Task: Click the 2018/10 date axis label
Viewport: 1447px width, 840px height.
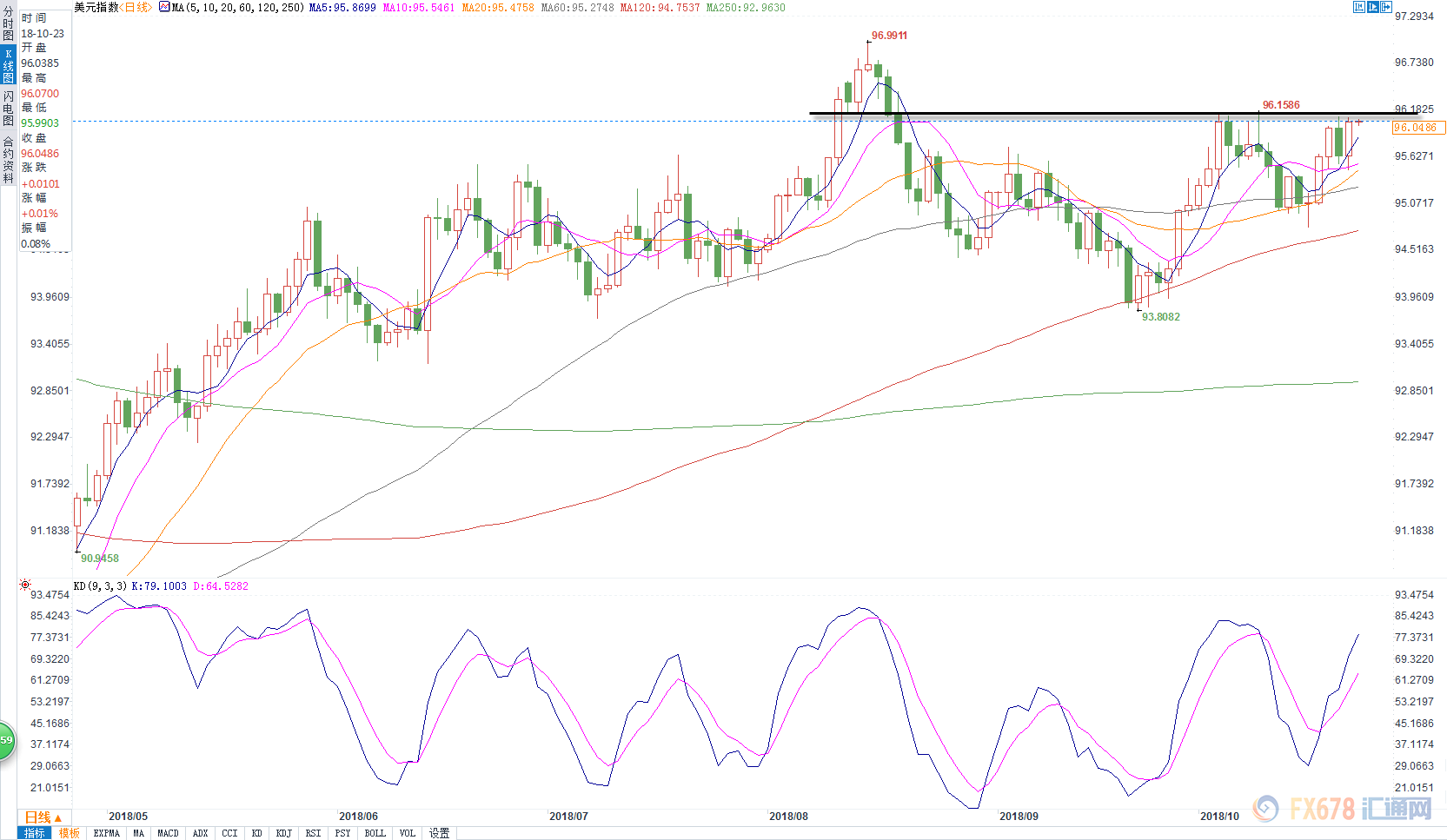Action: 1219,817
